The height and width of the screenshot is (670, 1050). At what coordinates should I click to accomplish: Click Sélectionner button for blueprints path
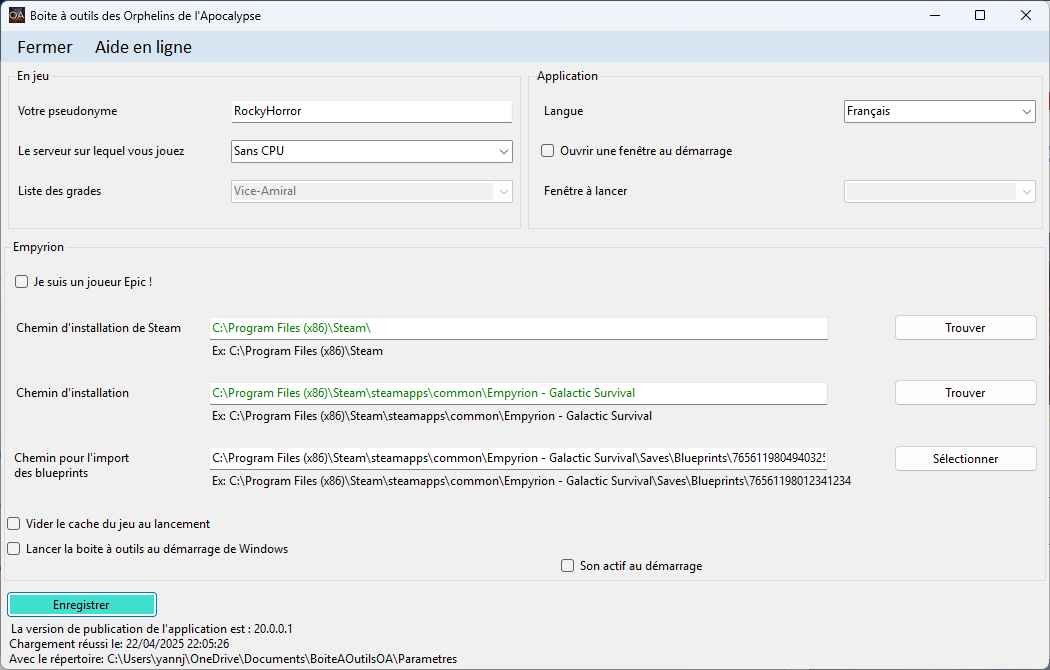coord(965,459)
